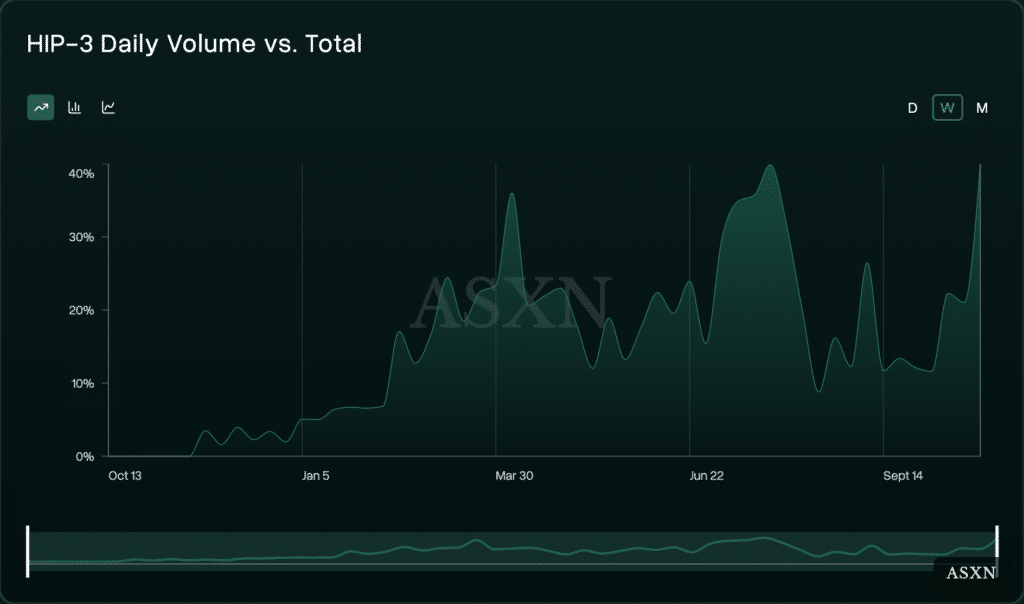Click the 'Jun 22' x-axis label

coord(707,476)
